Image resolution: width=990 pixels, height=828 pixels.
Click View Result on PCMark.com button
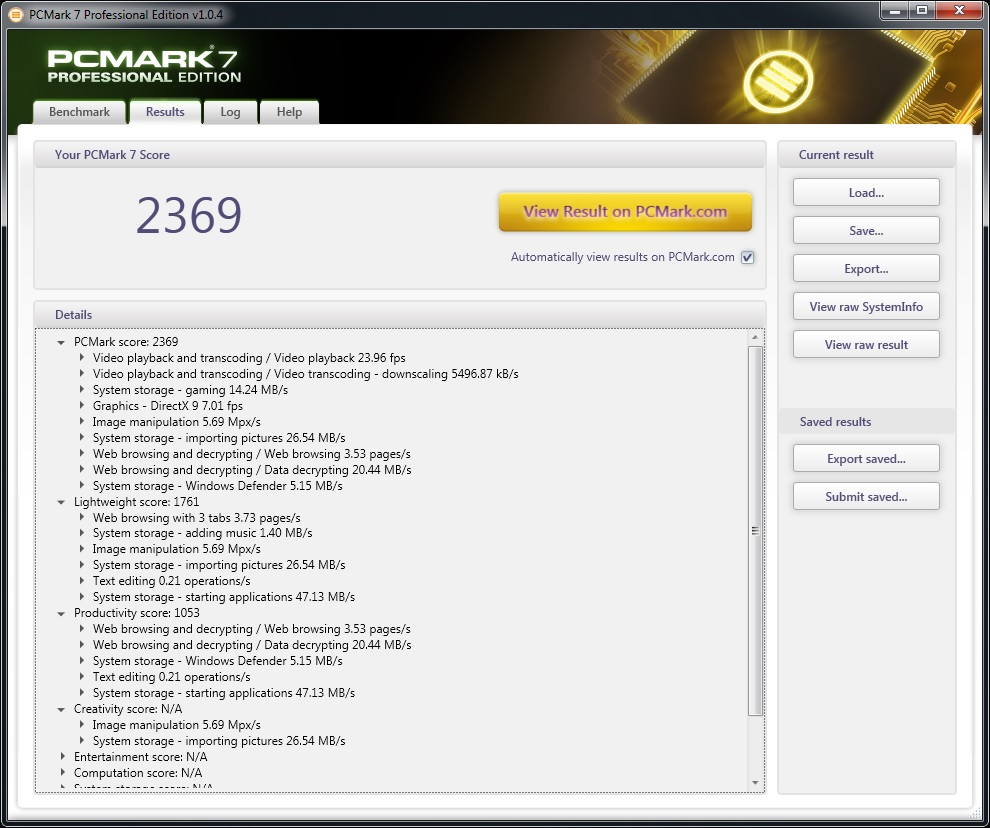[x=625, y=212]
